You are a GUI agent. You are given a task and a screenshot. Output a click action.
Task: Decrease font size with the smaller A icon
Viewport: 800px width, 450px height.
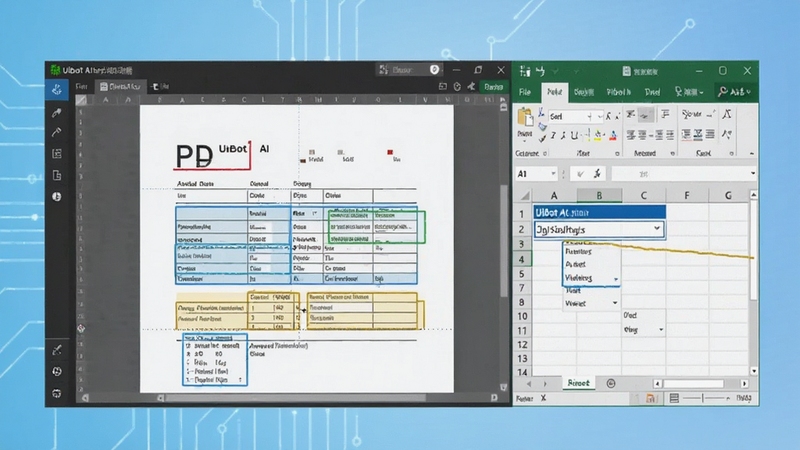[x=618, y=117]
